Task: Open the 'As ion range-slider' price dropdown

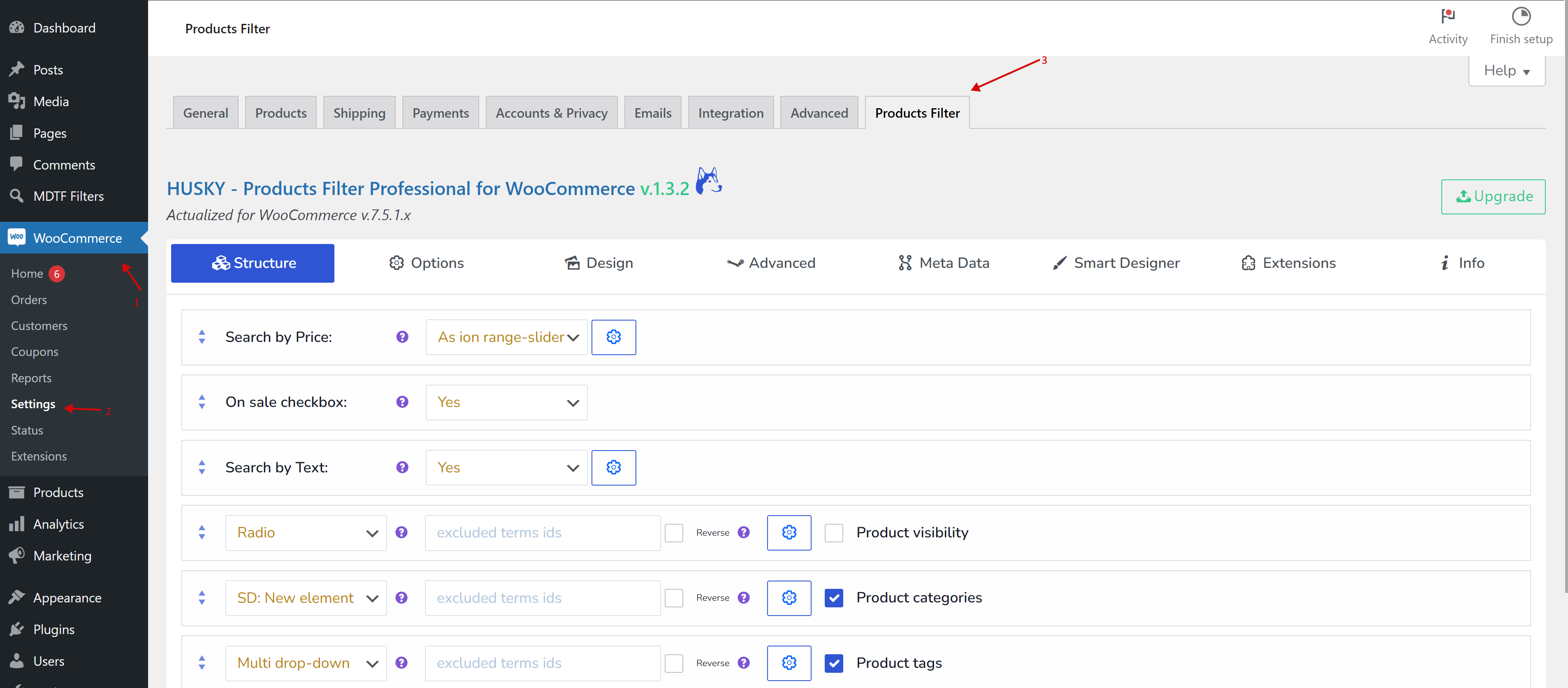Action: [x=506, y=337]
